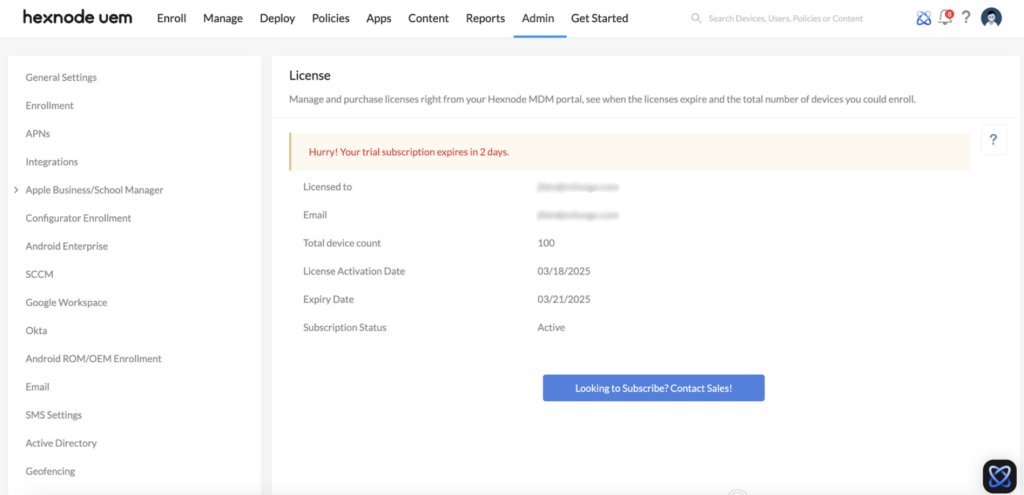Click the Total device count label
This screenshot has width=1024, height=495.
coord(342,243)
